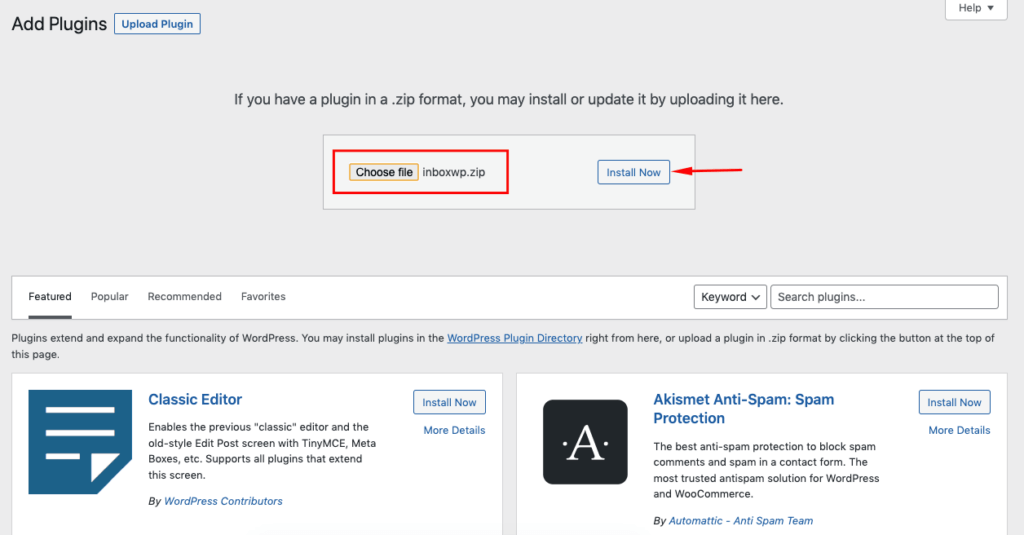Switch to the Featured tab
The image size is (1024, 535).
(x=50, y=297)
